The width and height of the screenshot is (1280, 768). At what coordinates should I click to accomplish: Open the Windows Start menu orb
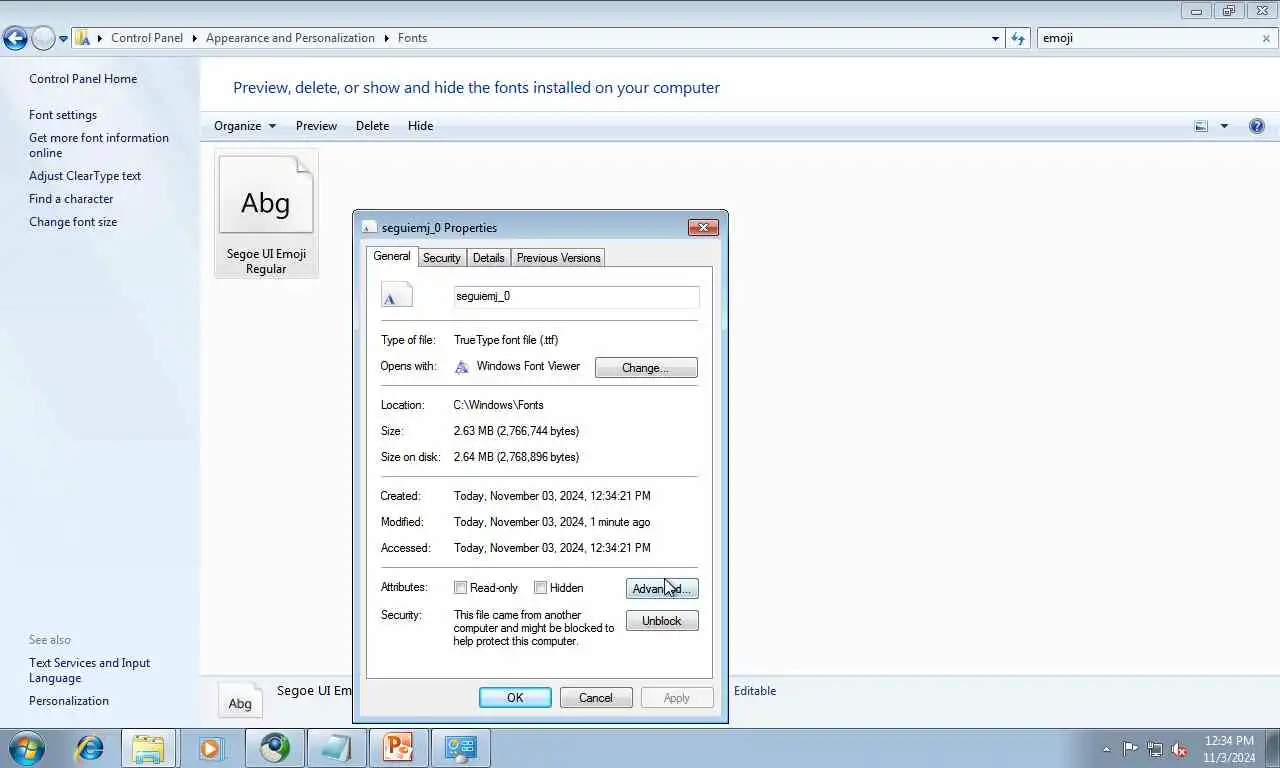(27, 748)
